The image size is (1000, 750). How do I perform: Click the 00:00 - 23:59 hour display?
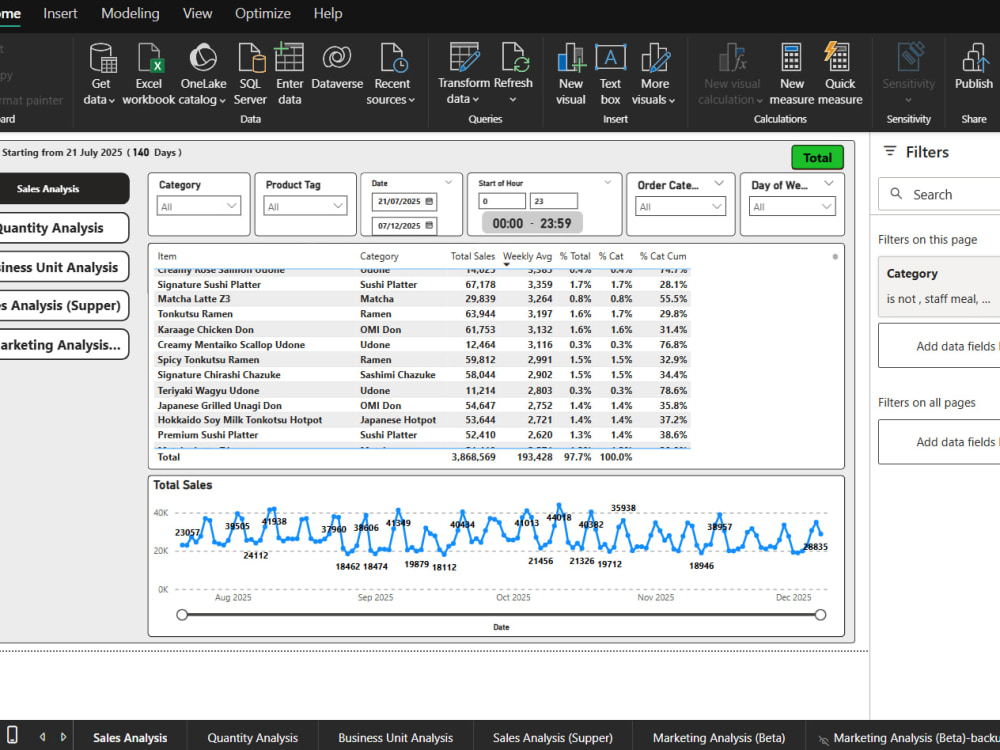(x=532, y=223)
